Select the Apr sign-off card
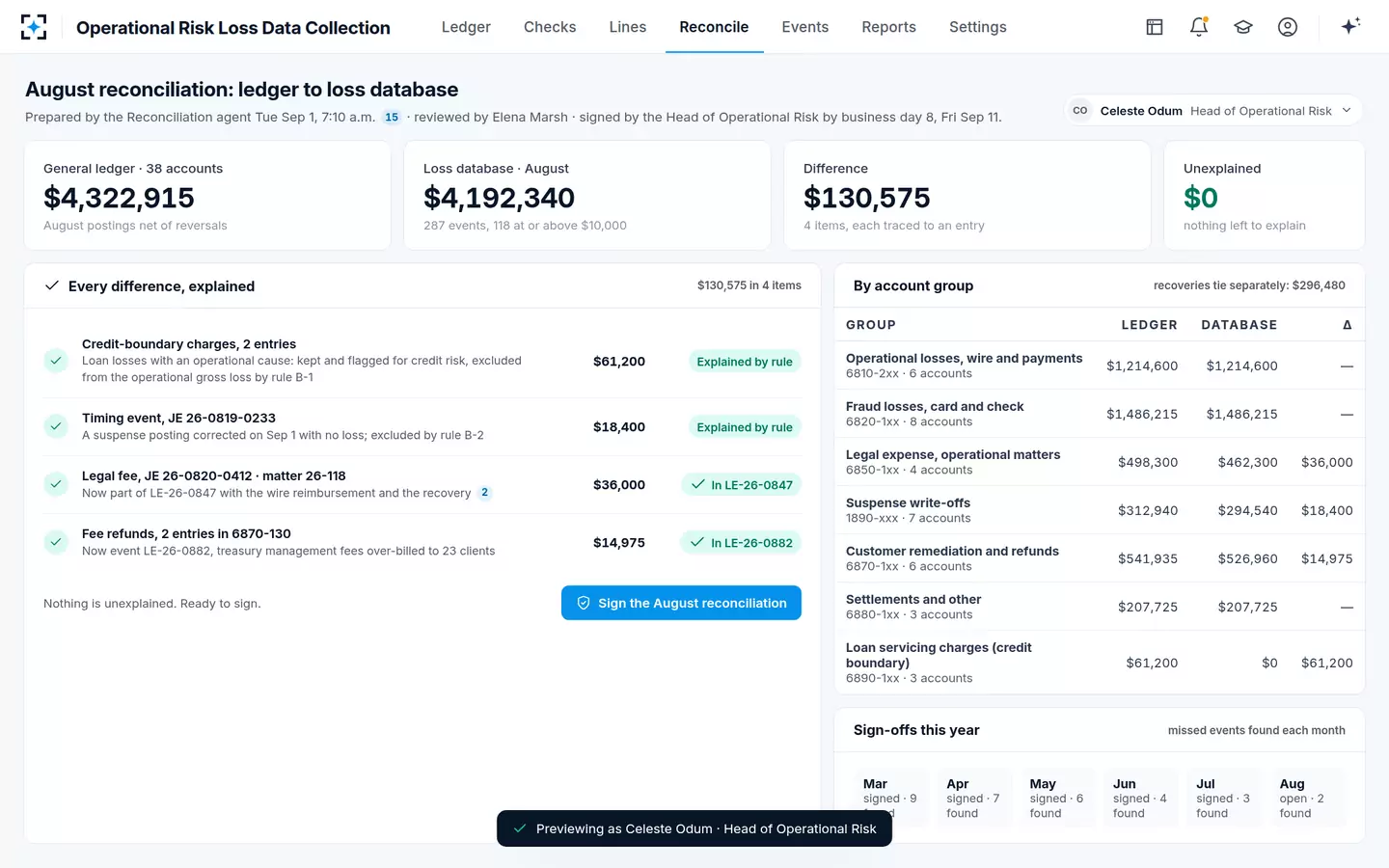The width and height of the screenshot is (1389, 868). [973, 797]
